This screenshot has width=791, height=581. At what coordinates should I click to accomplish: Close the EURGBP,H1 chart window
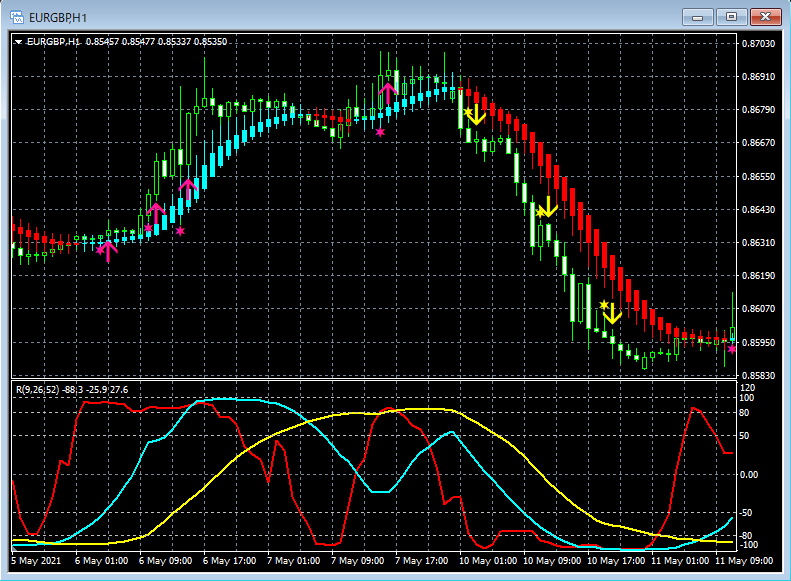[766, 17]
